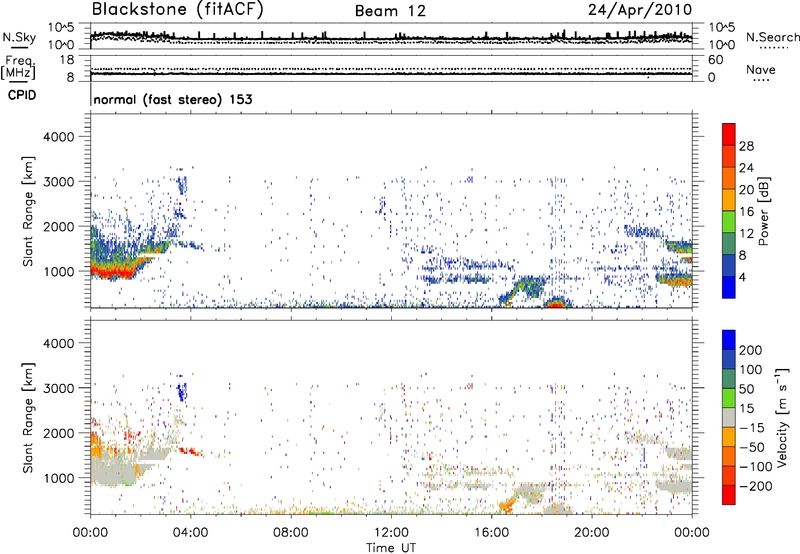Screen dimensions: 800x554
Task: Click the 'Nave' legend label
Action: tap(761, 69)
